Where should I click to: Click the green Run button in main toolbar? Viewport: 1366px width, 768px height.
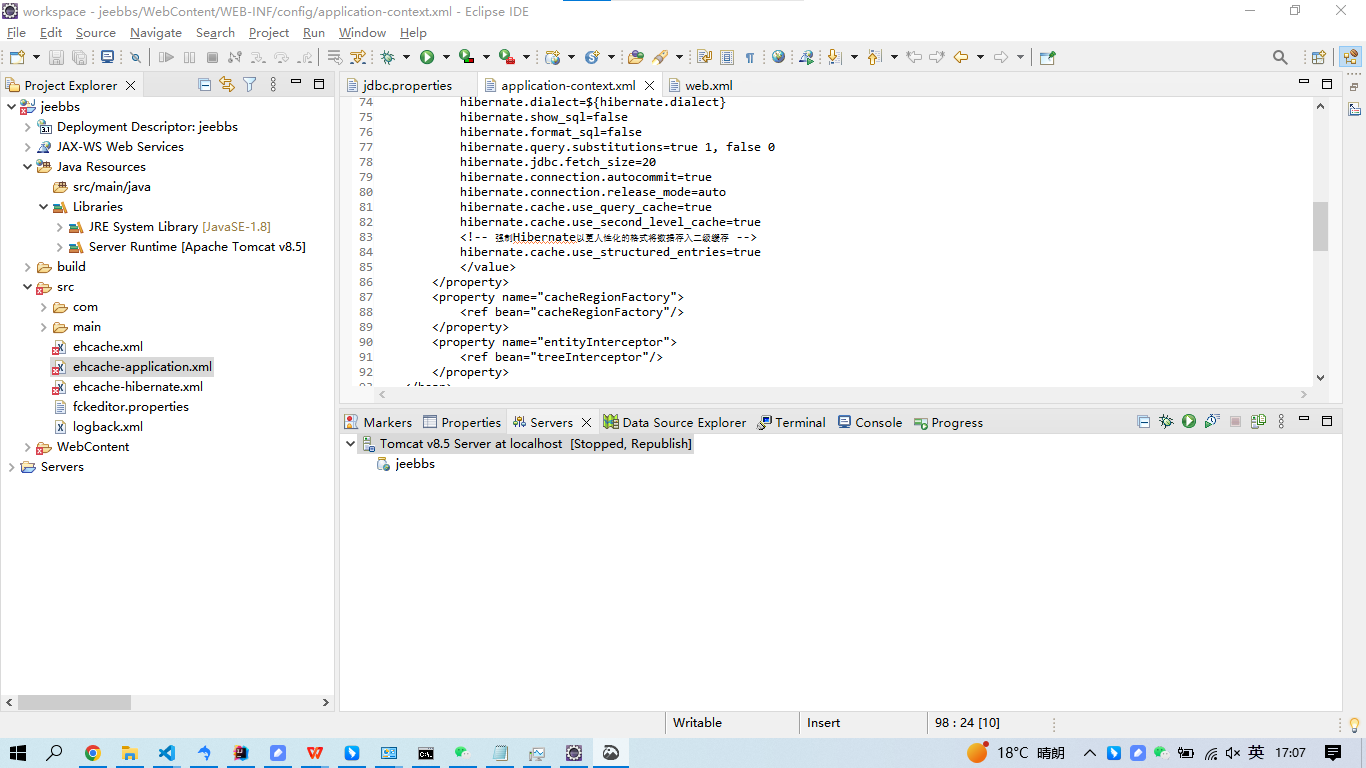(427, 58)
